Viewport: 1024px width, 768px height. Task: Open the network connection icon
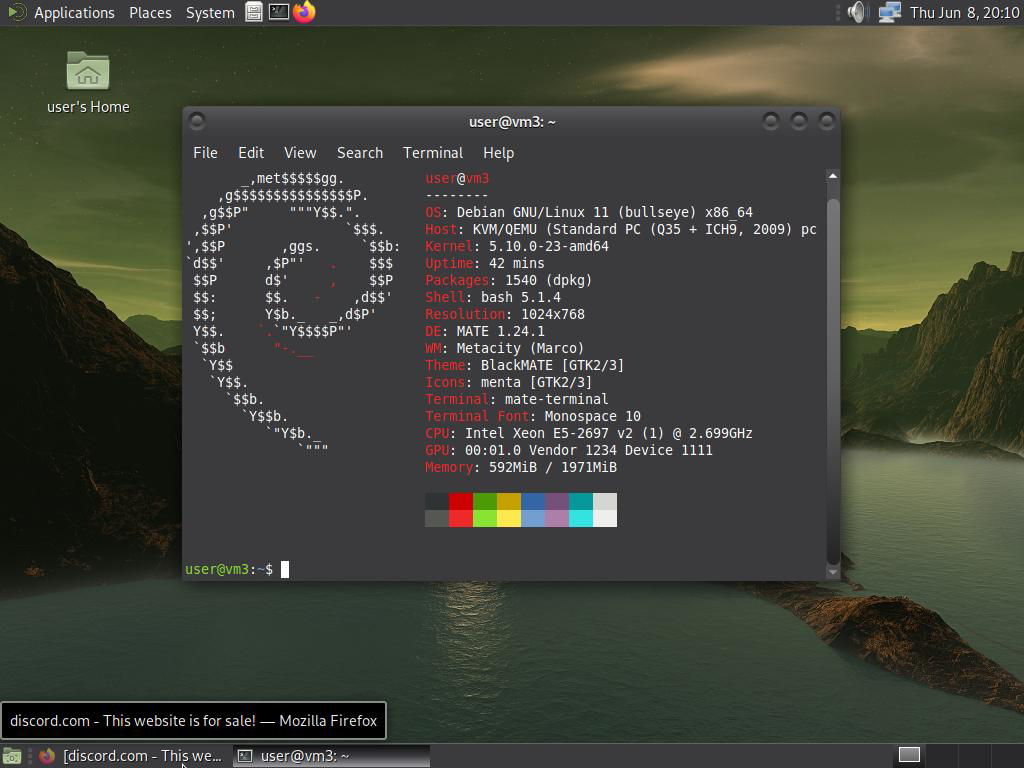[x=889, y=12]
